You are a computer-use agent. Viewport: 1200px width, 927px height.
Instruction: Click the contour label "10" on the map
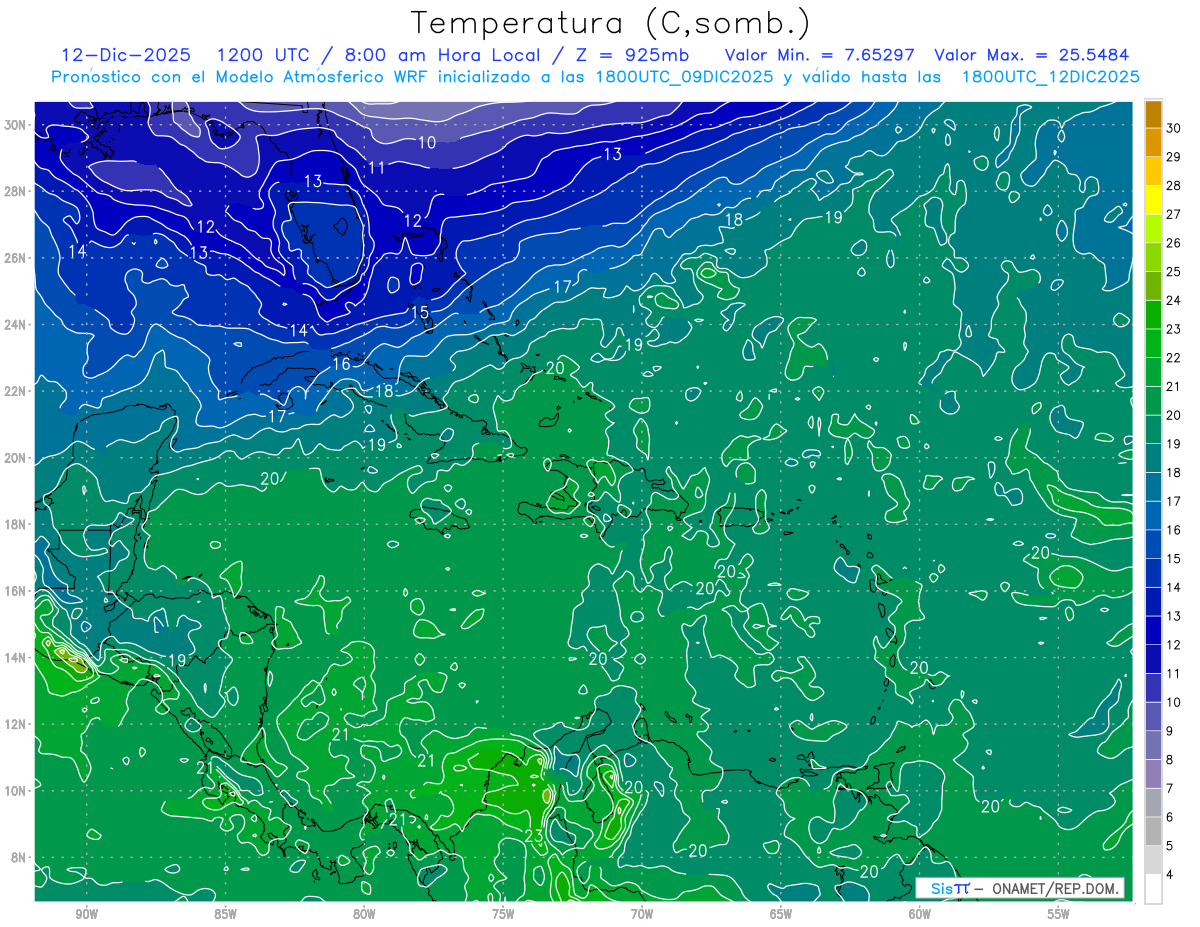coord(427,143)
